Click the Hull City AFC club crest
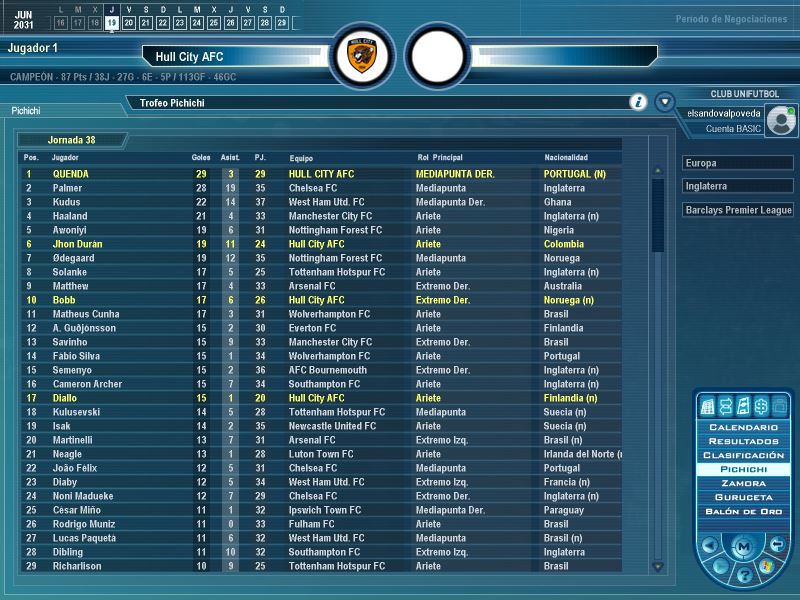Viewport: 800px width, 600px height. 354,57
